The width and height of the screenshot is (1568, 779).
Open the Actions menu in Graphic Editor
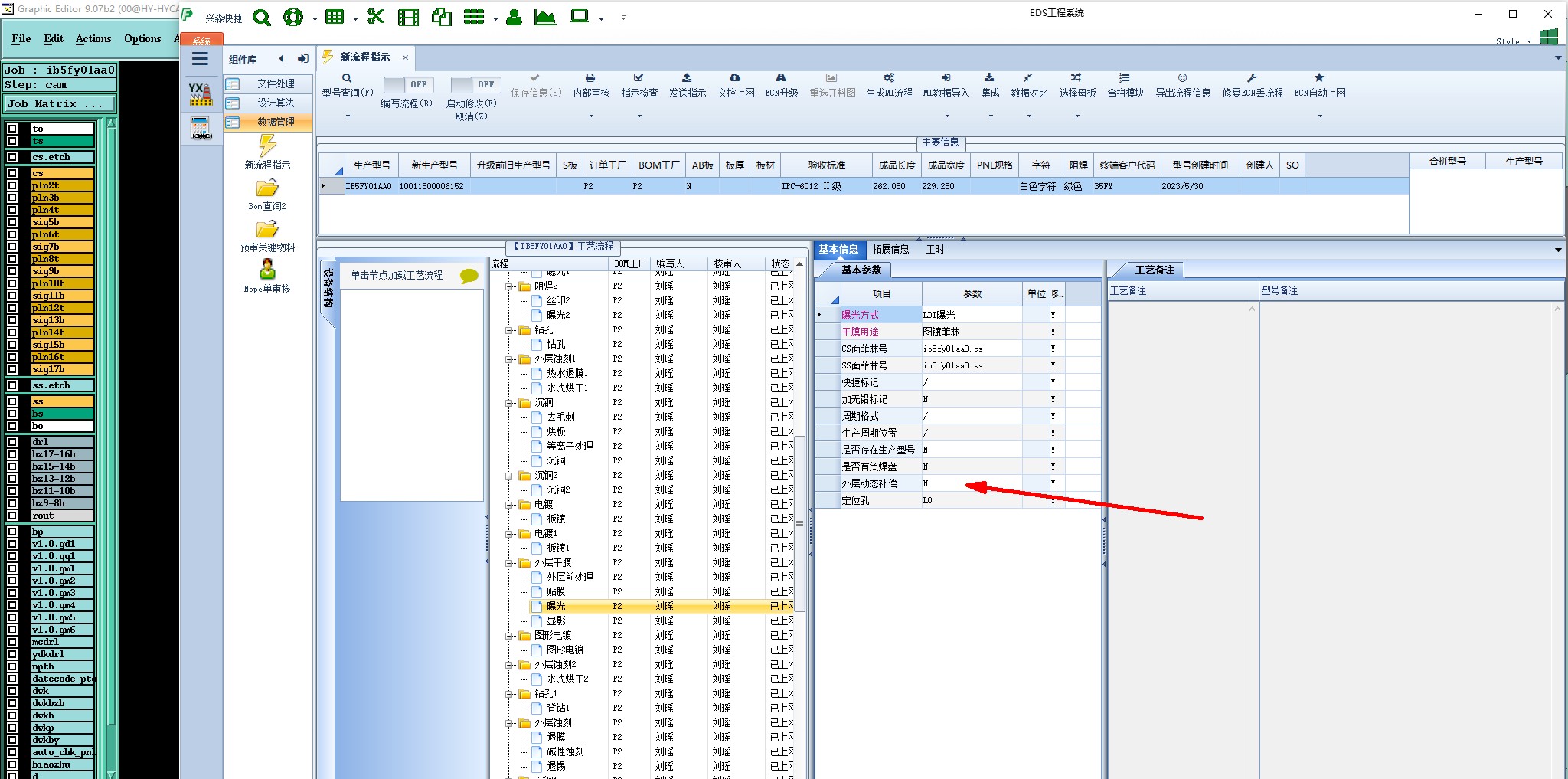[93, 38]
